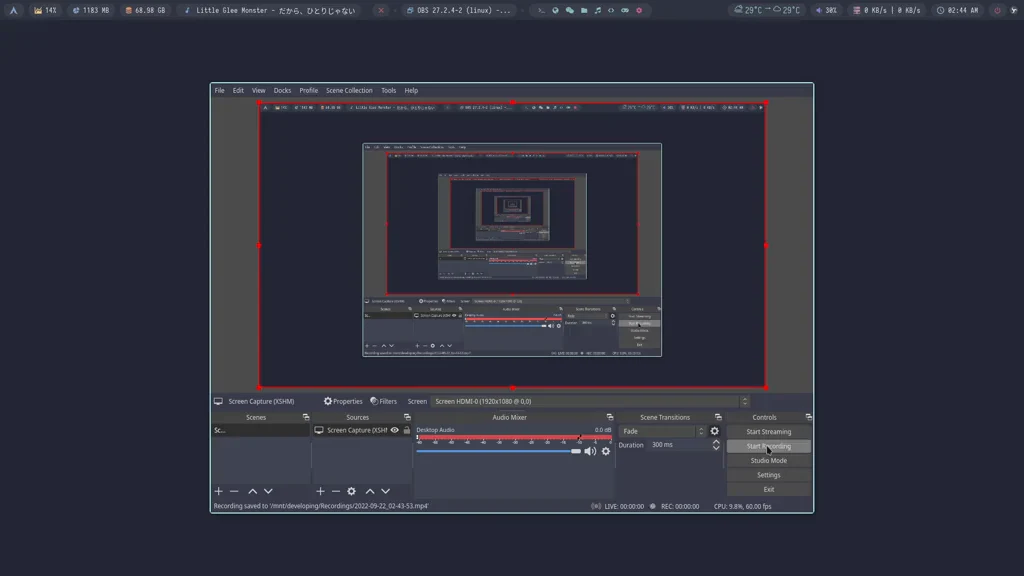Remove the selected source using the minus icon
Image resolution: width=1024 pixels, height=576 pixels.
click(335, 490)
